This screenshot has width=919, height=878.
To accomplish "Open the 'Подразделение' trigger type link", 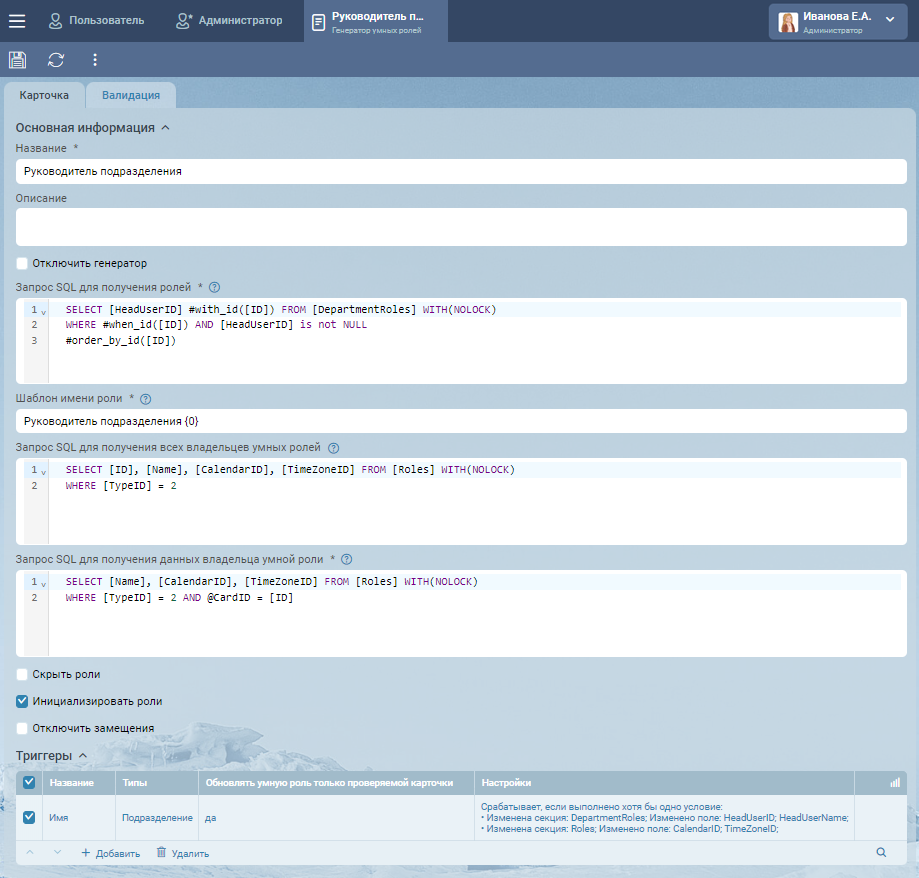I will tap(157, 818).
